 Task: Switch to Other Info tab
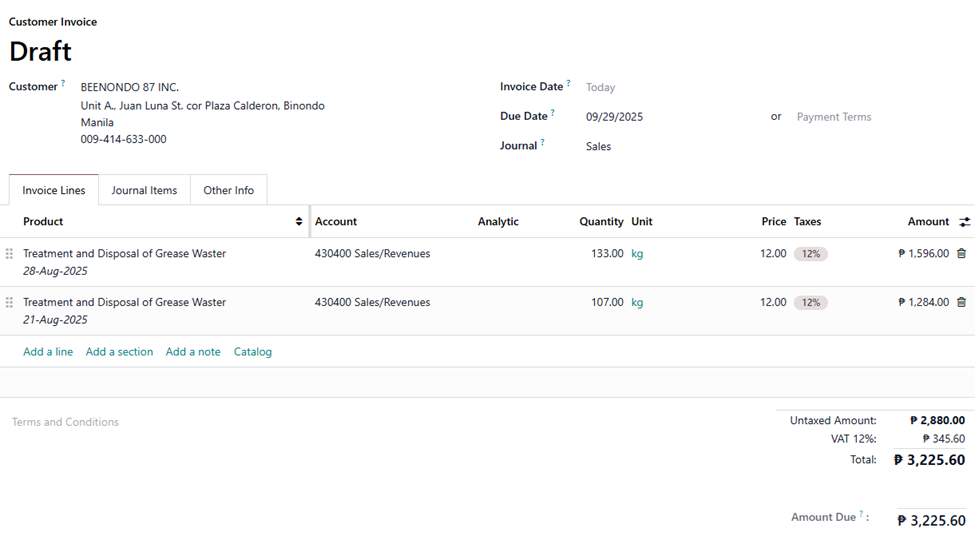pos(228,190)
